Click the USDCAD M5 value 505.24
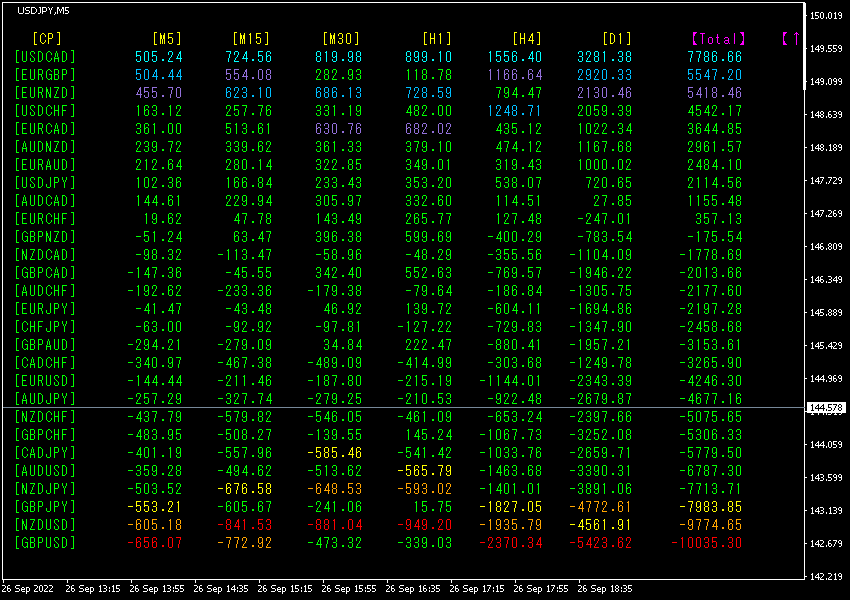 pos(159,57)
